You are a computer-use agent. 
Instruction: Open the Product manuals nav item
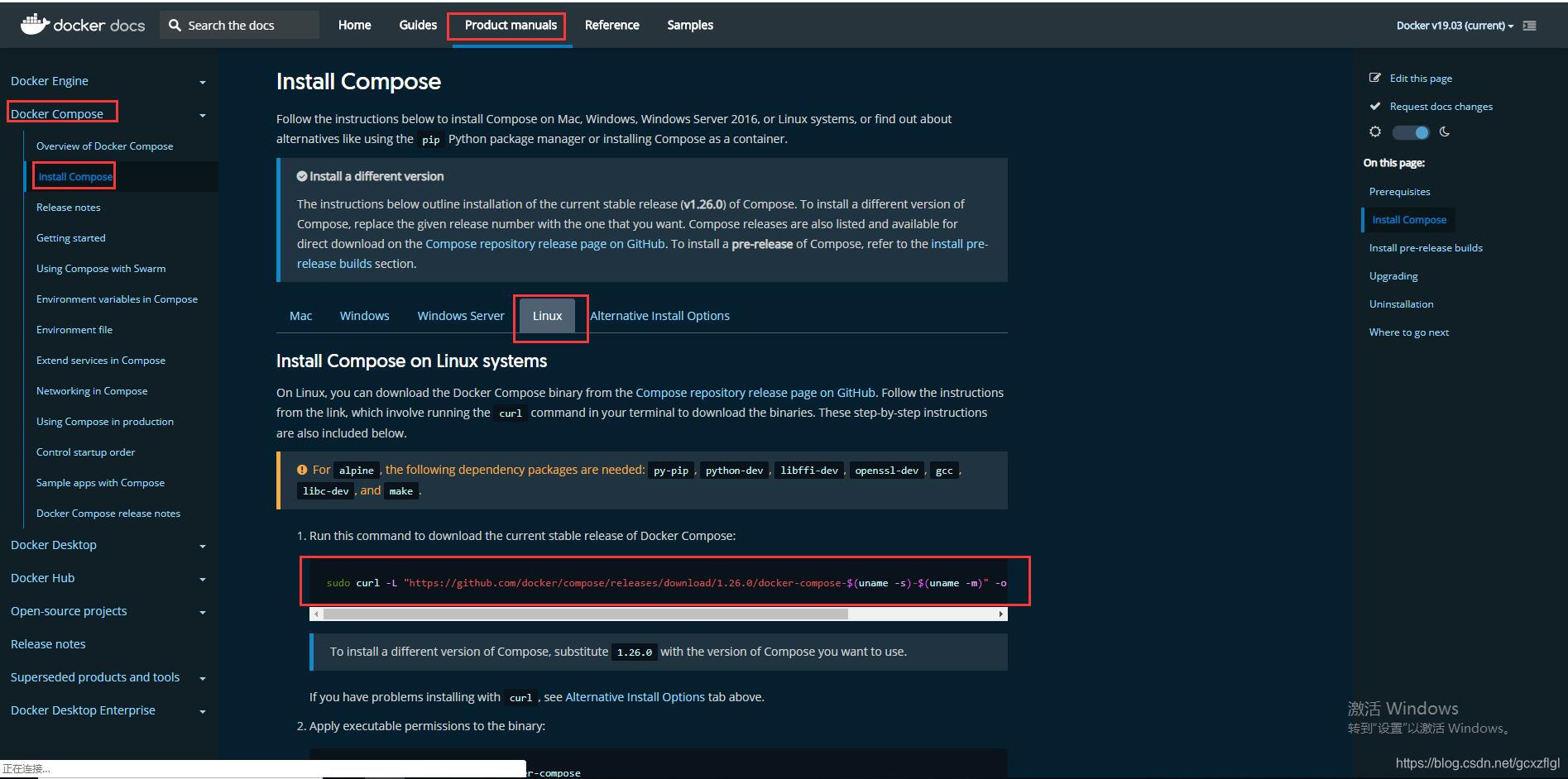click(x=511, y=25)
